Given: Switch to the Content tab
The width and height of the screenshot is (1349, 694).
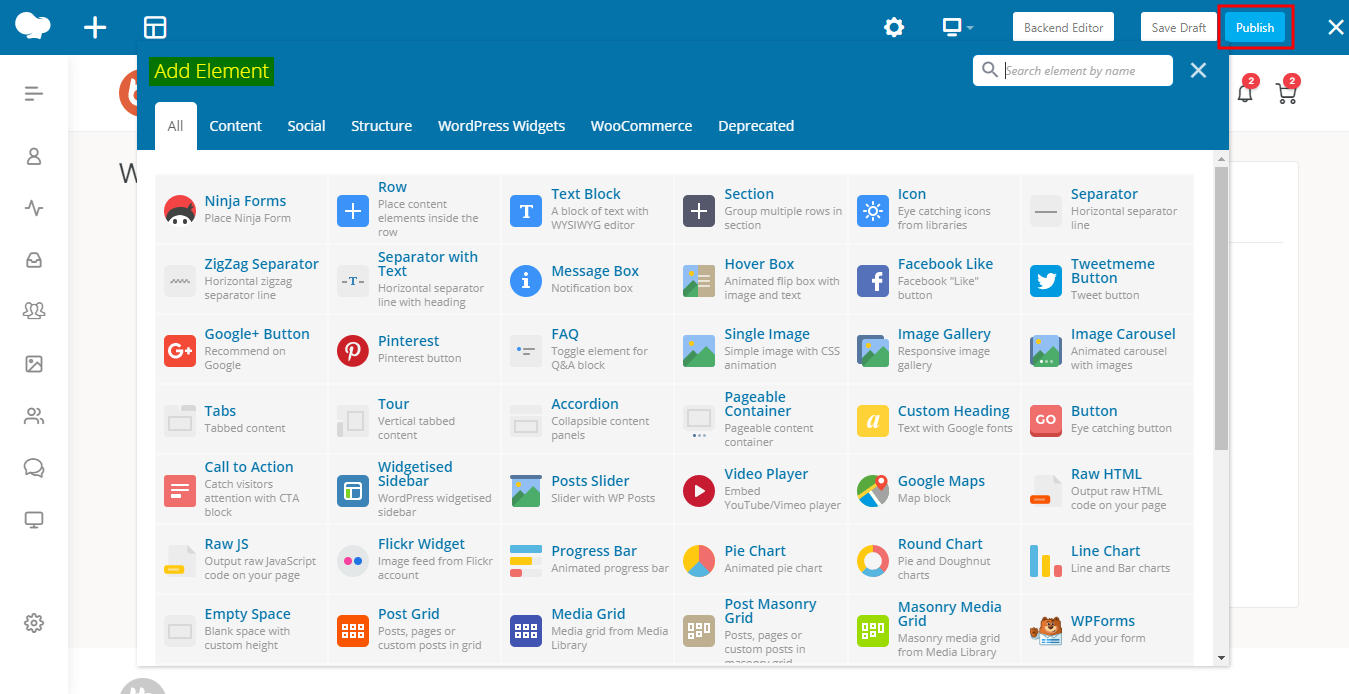Looking at the screenshot, I should tap(235, 126).
